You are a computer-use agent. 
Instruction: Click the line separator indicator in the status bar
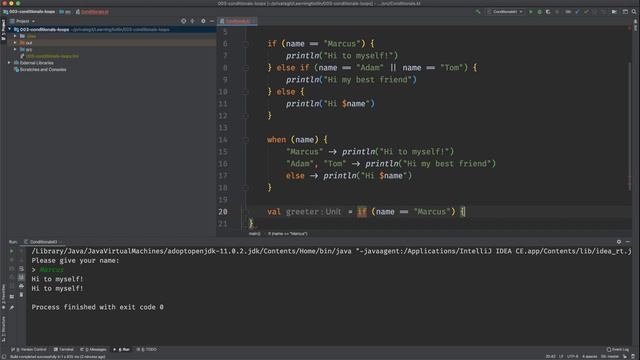[561, 356]
